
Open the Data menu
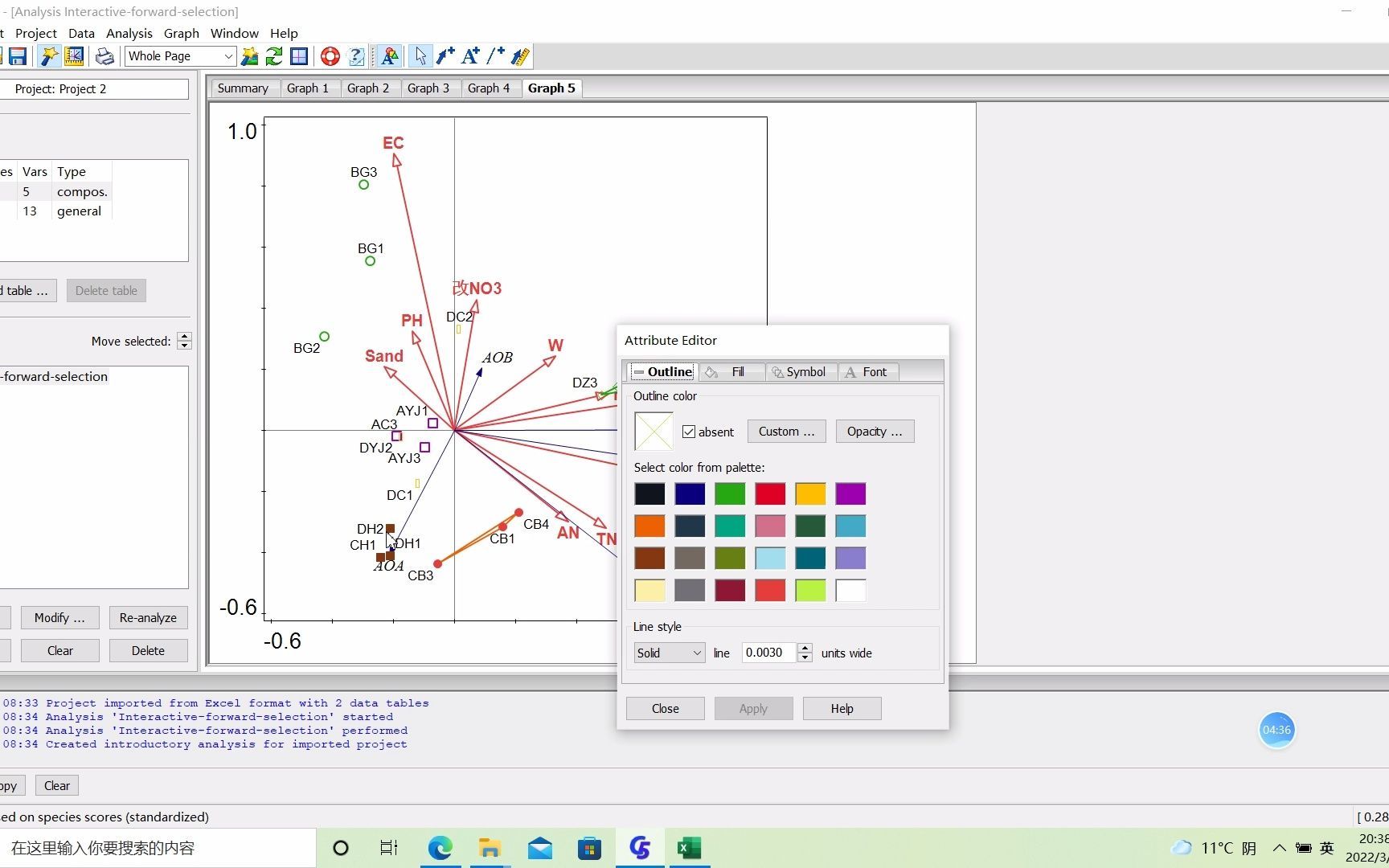pos(81,33)
